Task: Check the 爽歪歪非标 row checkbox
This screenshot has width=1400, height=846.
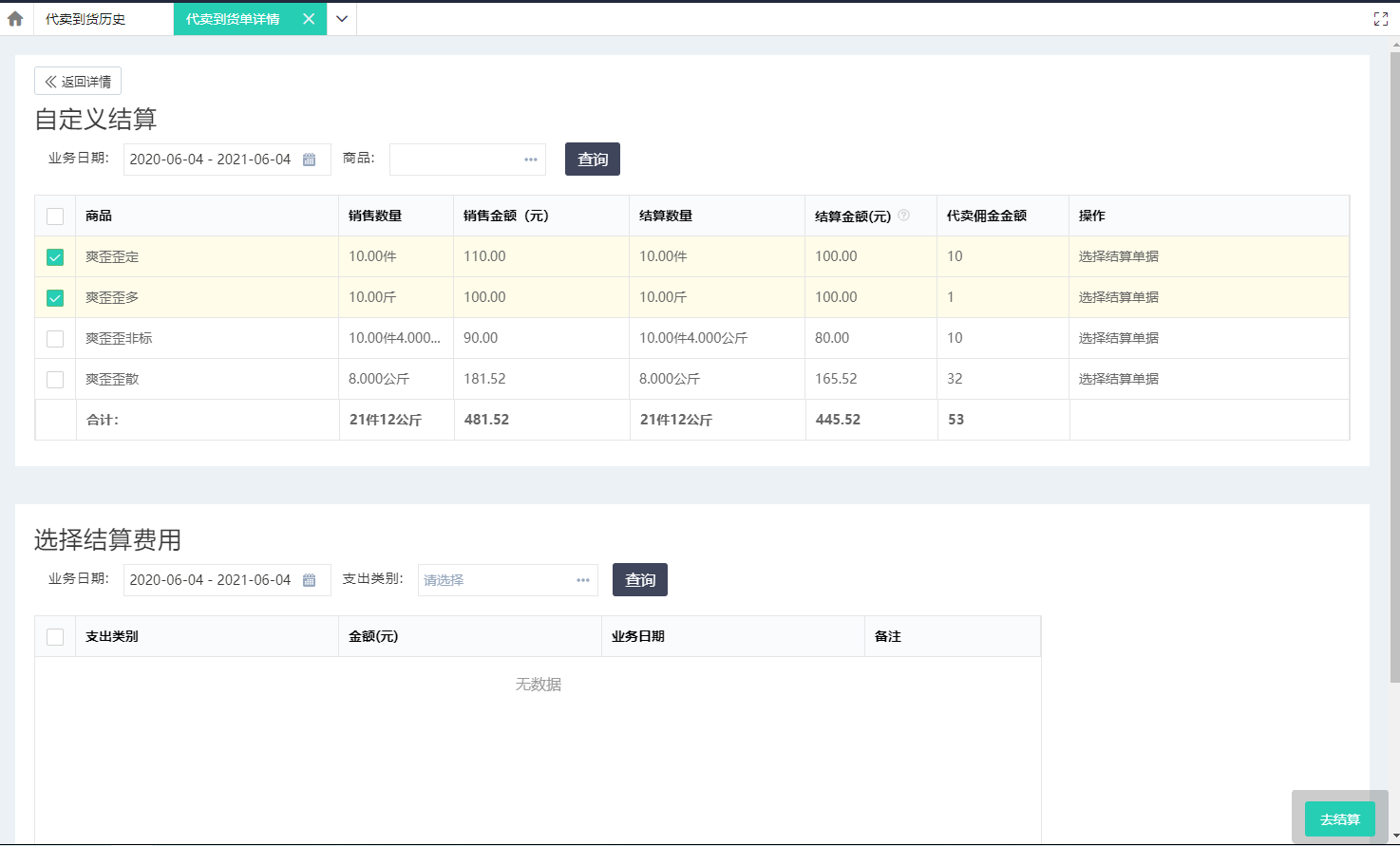Action: [55, 339]
